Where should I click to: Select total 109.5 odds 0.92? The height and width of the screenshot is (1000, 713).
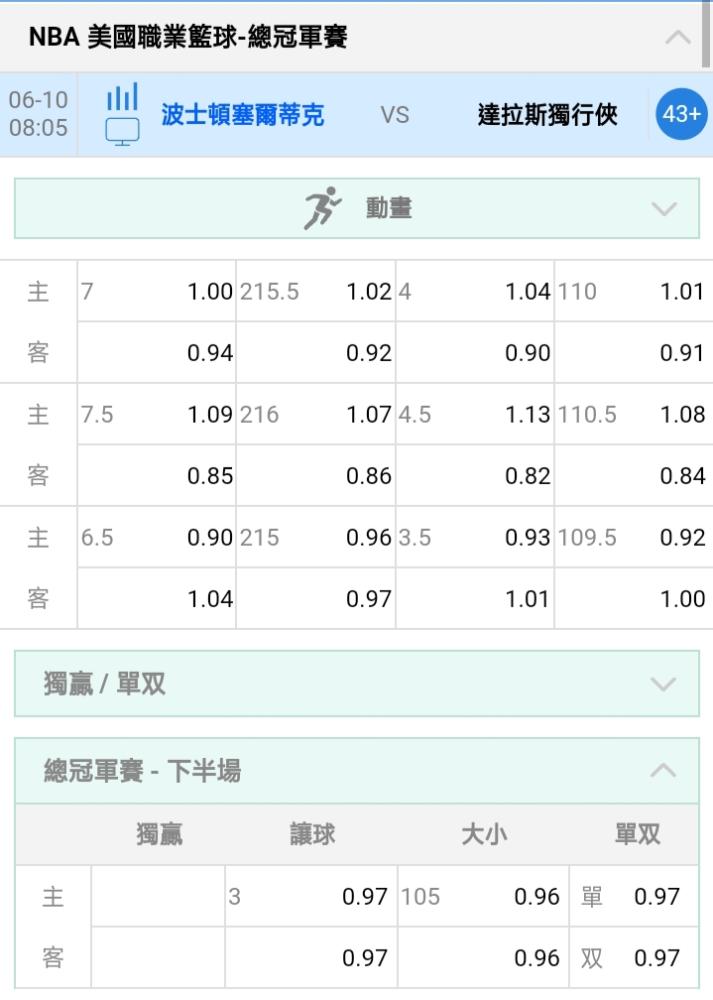coord(633,538)
